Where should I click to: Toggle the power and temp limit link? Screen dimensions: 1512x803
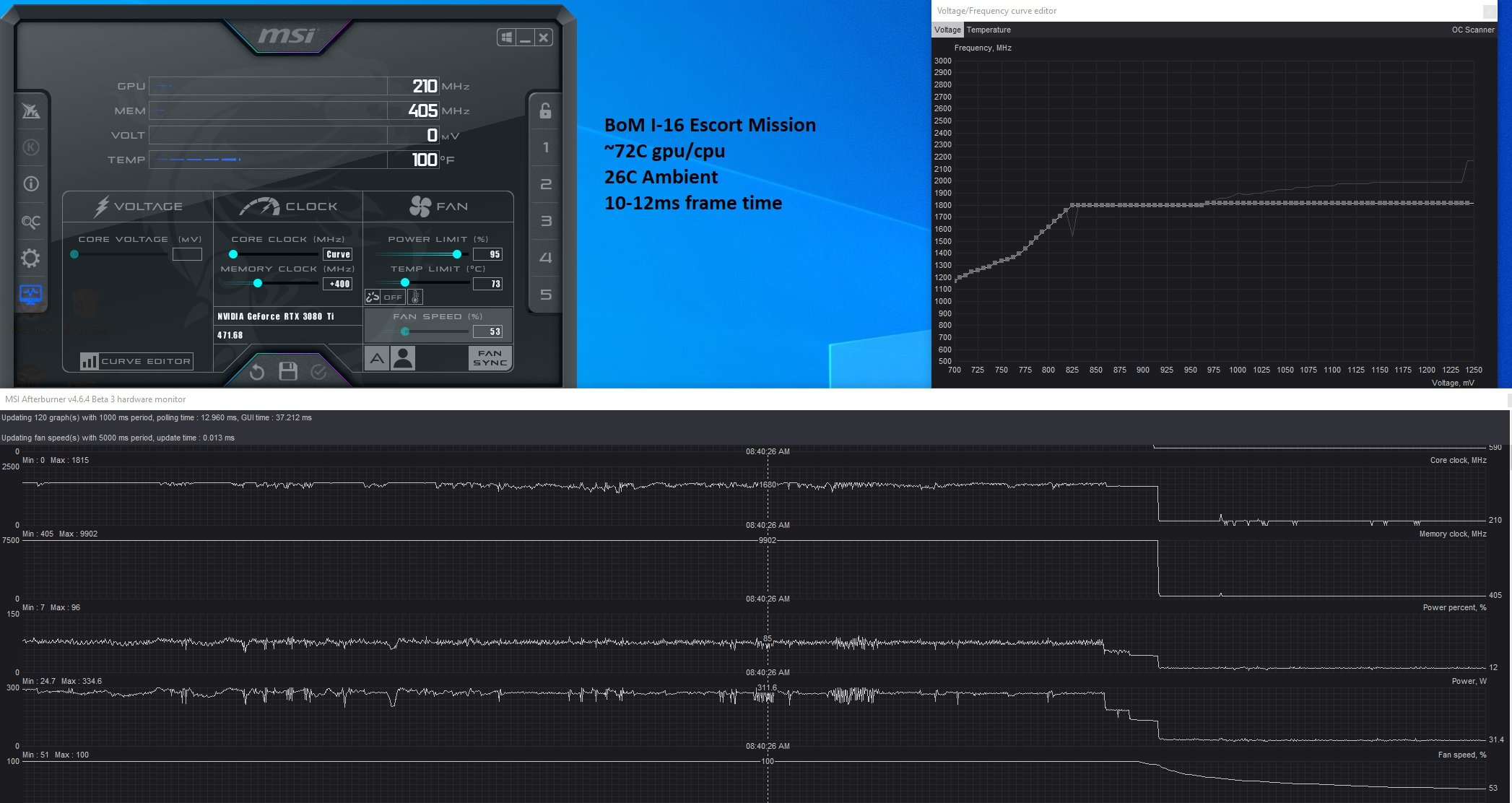coord(373,297)
